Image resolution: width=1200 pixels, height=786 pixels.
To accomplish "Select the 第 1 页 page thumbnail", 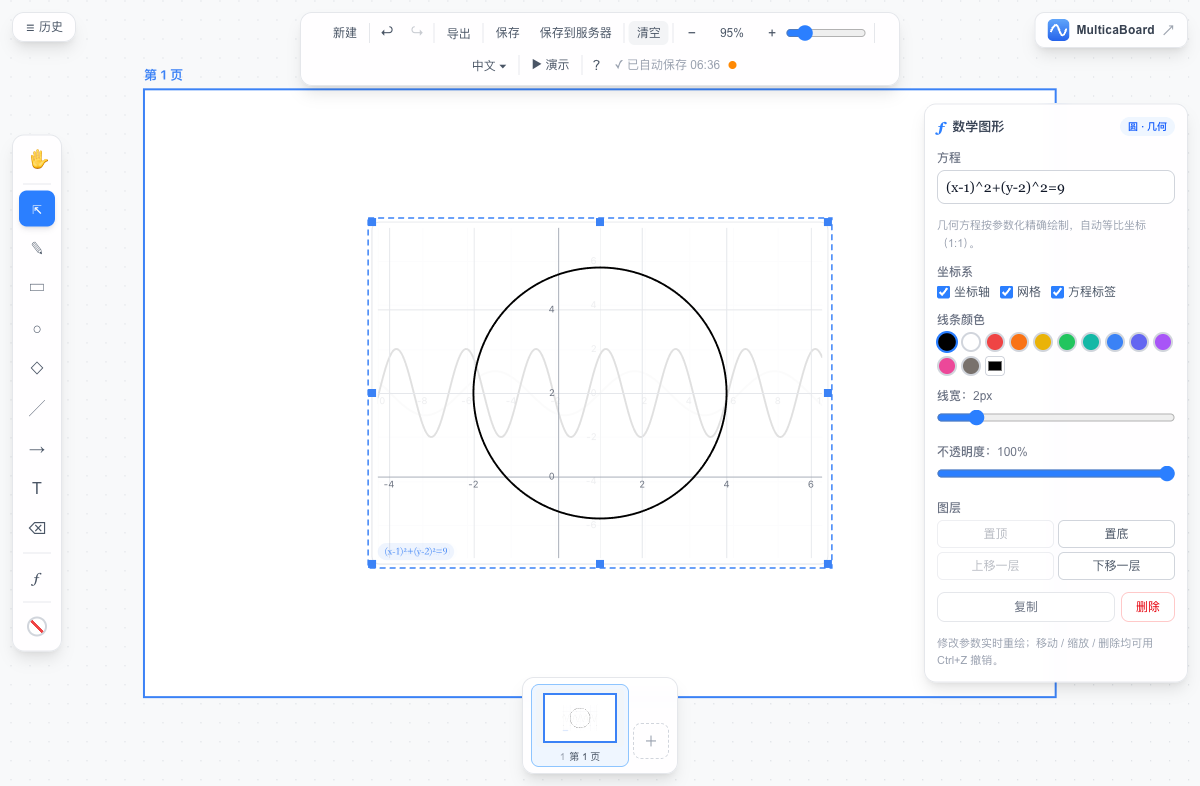I will 580,725.
